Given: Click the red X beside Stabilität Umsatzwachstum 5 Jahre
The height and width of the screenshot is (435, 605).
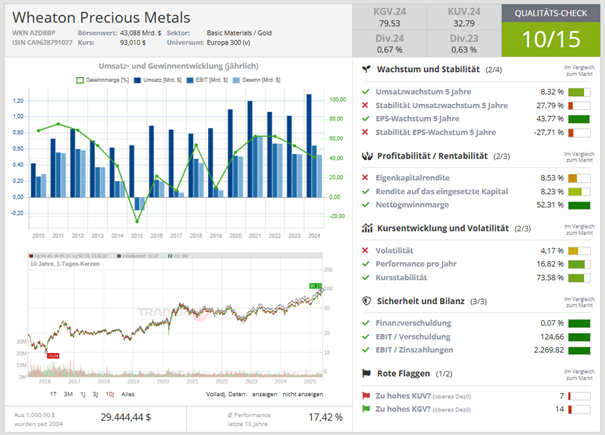Looking at the screenshot, I should [365, 105].
